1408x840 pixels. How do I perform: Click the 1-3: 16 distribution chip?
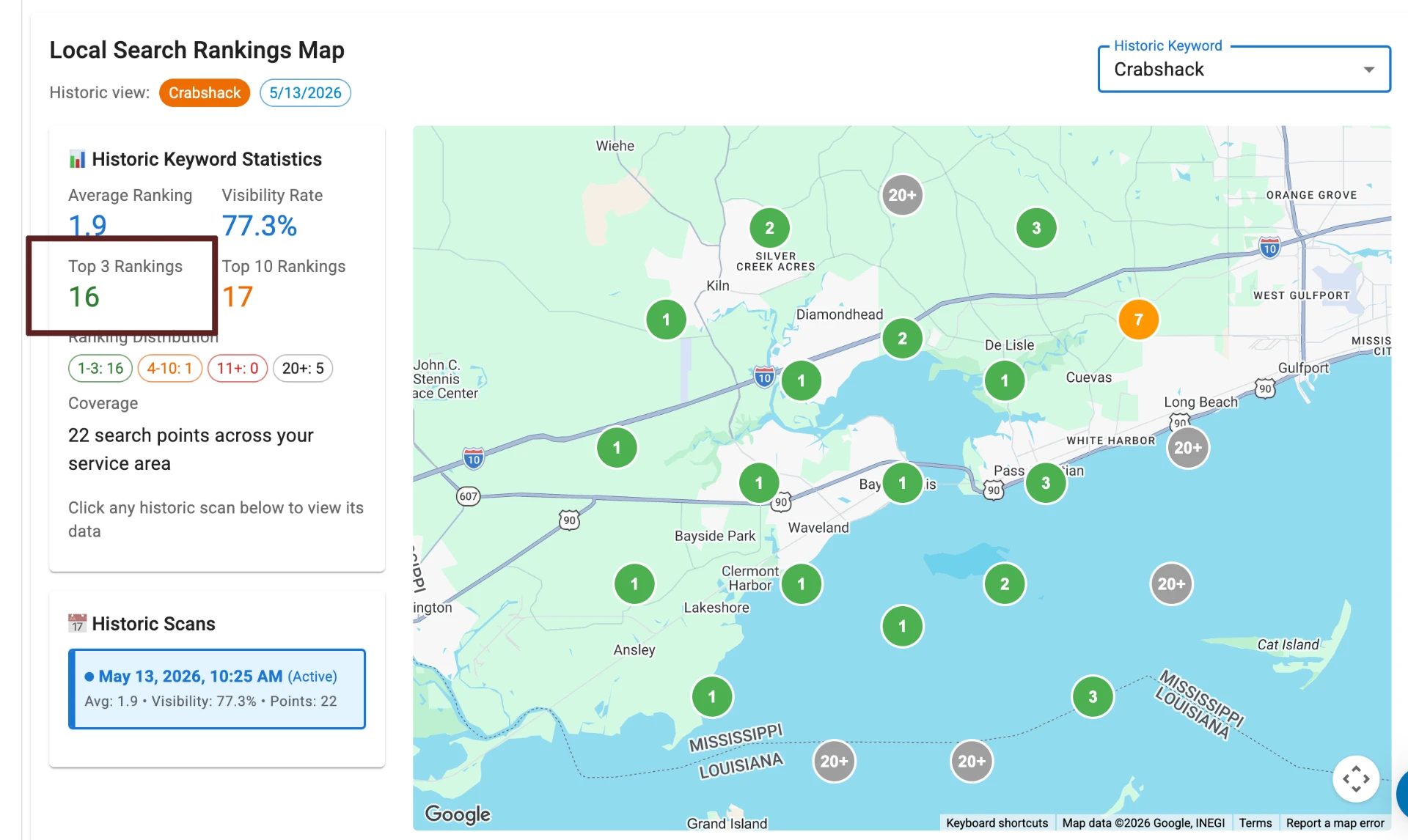pyautogui.click(x=100, y=368)
